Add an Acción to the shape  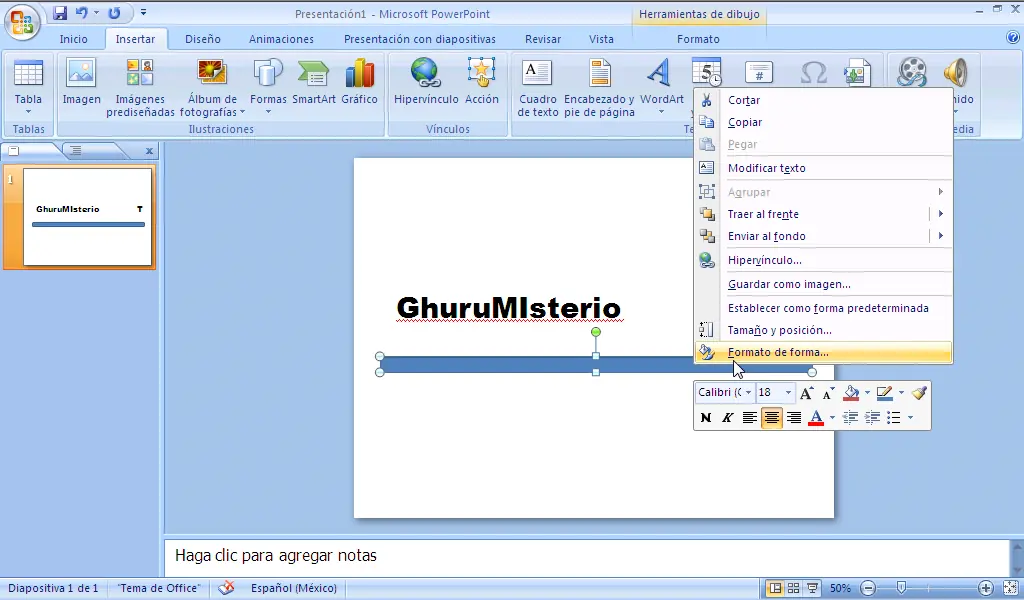[x=481, y=82]
